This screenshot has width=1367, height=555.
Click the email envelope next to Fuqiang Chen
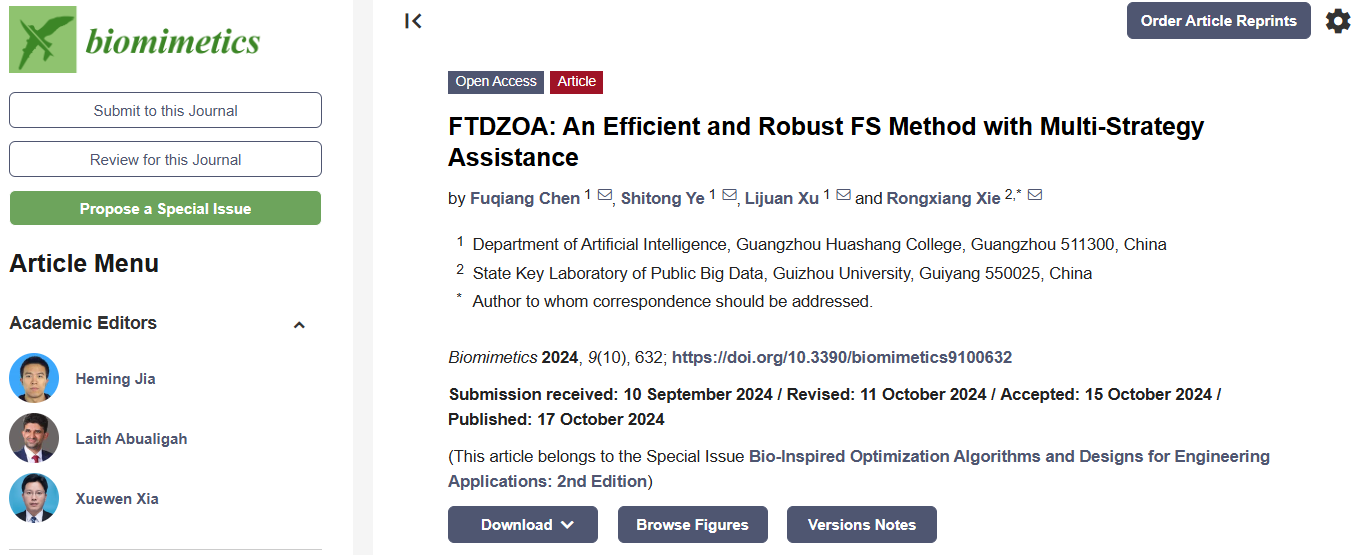605,196
